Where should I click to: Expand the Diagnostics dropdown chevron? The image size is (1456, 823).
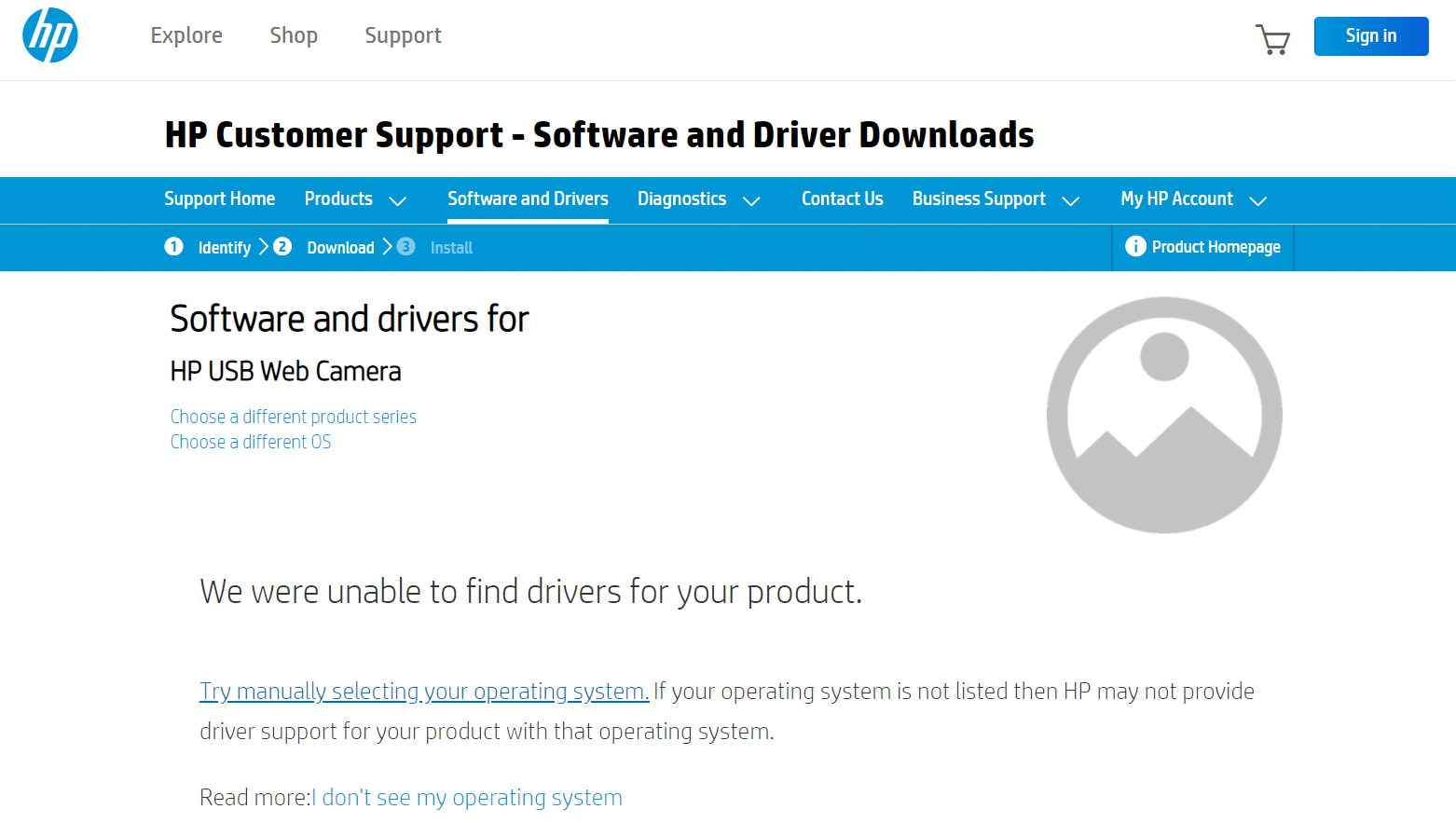pyautogui.click(x=751, y=201)
